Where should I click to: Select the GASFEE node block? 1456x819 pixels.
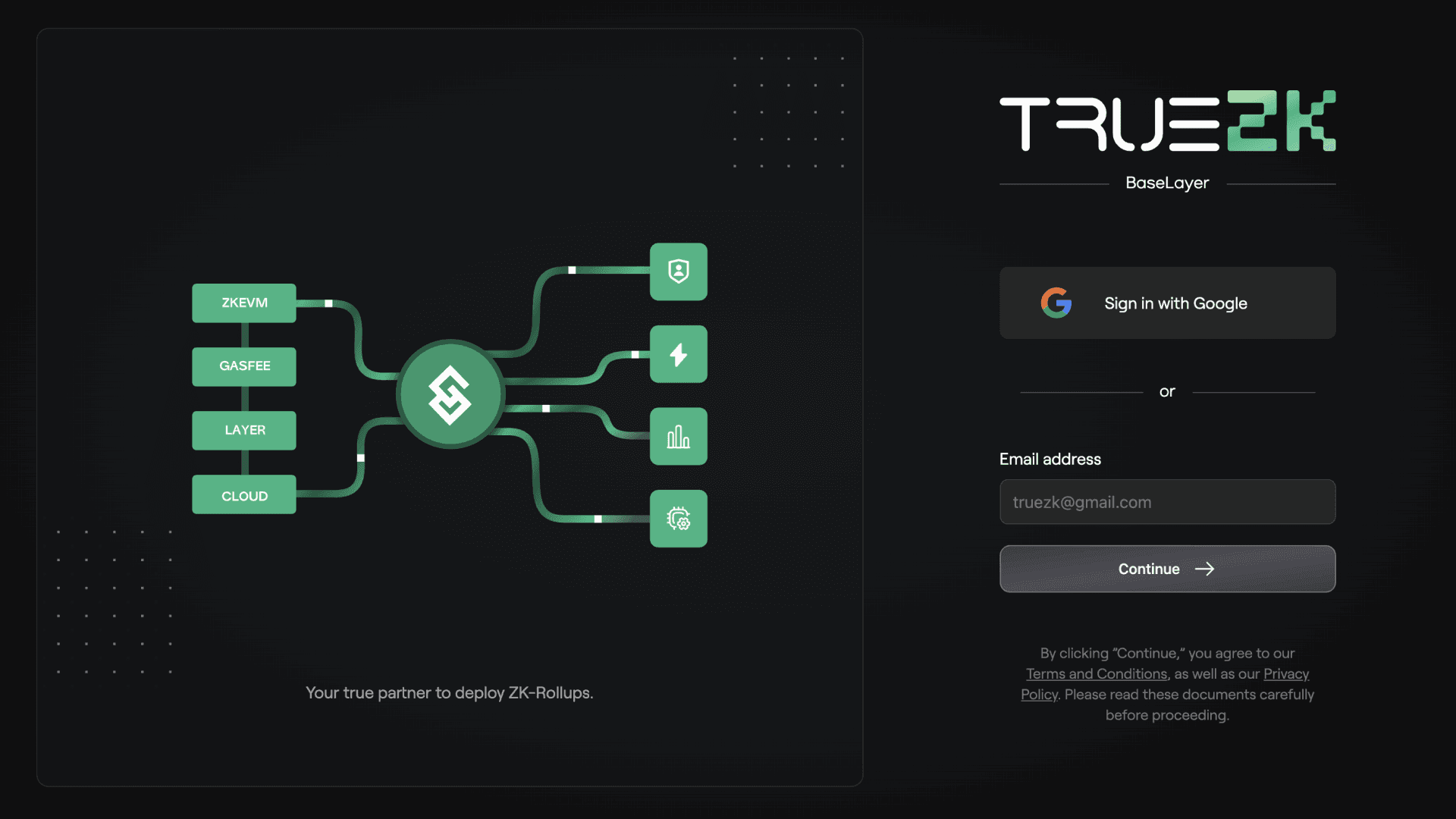pos(244,366)
